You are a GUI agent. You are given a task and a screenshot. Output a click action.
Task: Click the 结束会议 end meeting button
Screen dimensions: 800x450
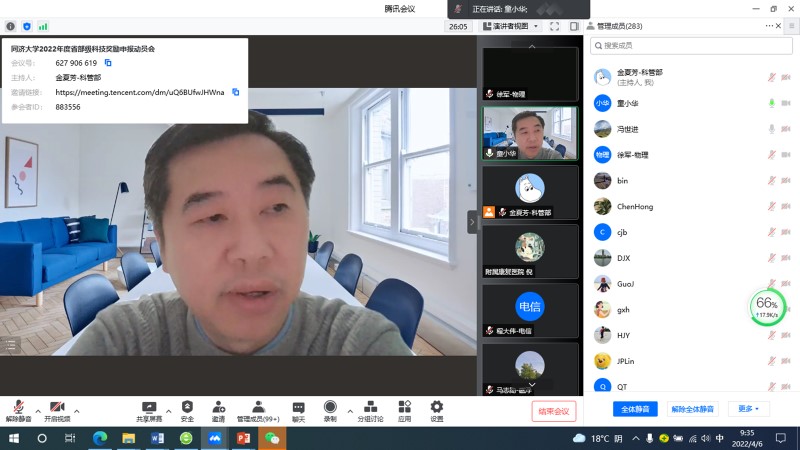554,411
